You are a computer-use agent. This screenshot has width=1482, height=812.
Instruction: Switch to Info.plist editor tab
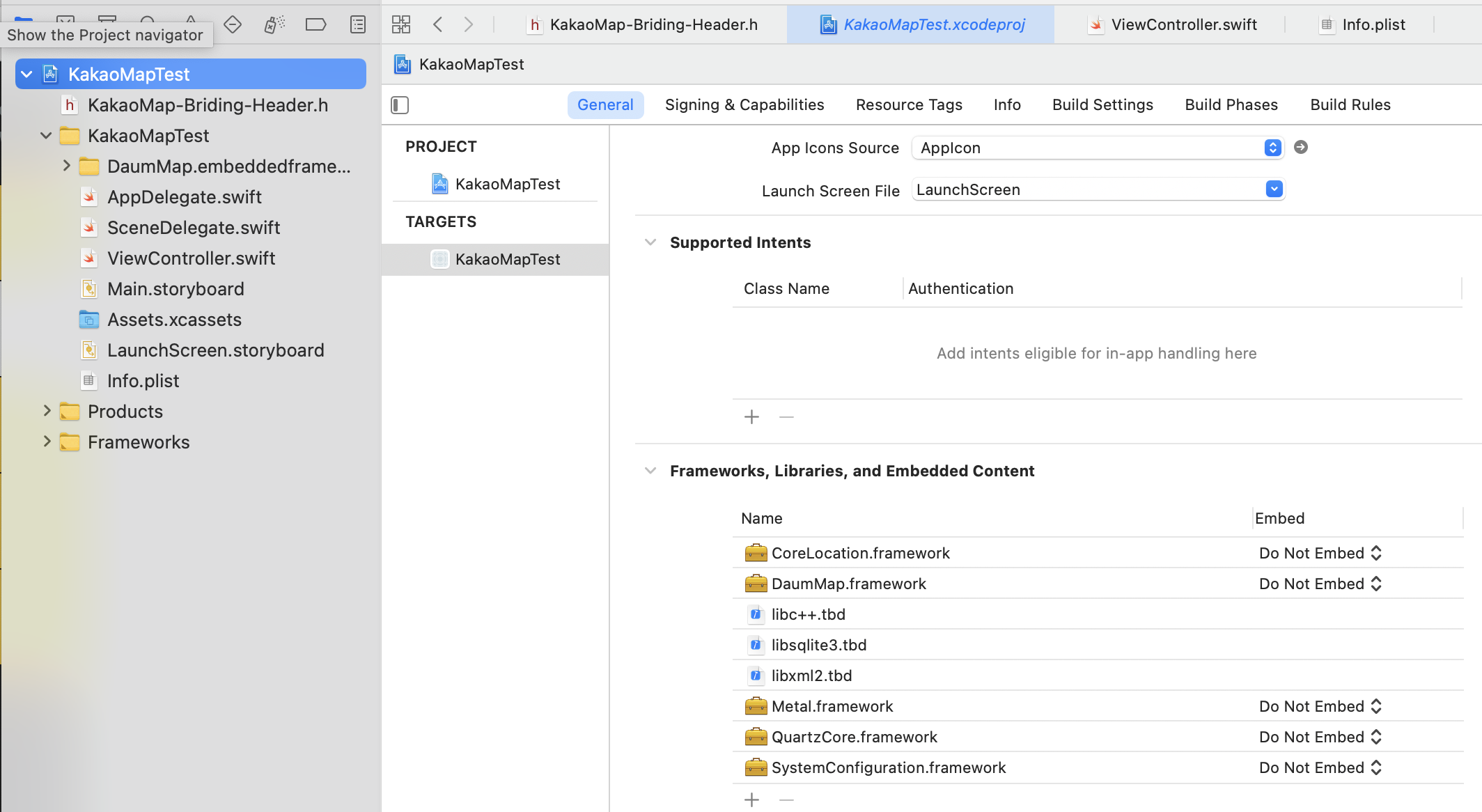[1362, 25]
